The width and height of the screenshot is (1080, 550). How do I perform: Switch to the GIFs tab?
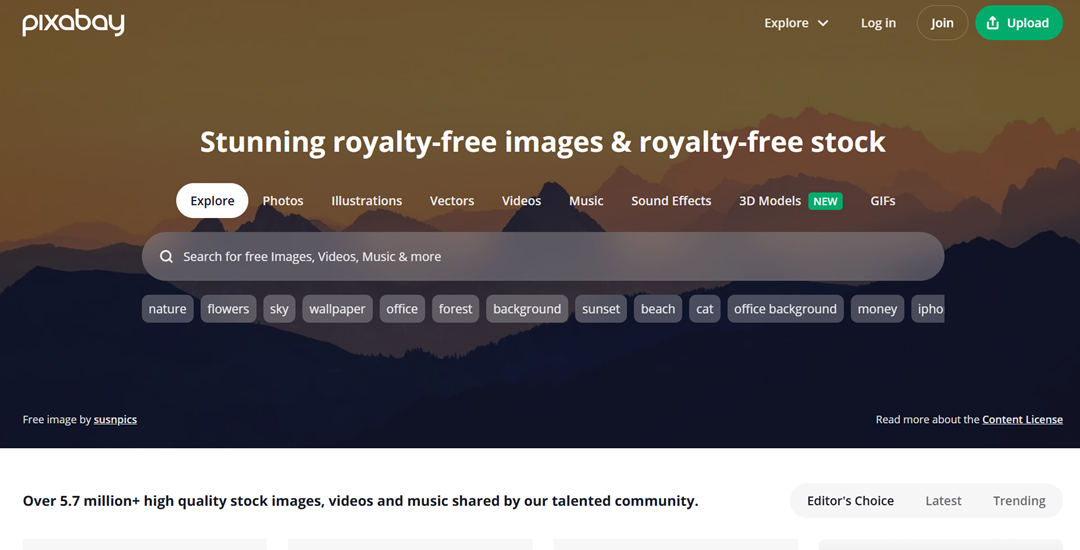(883, 201)
